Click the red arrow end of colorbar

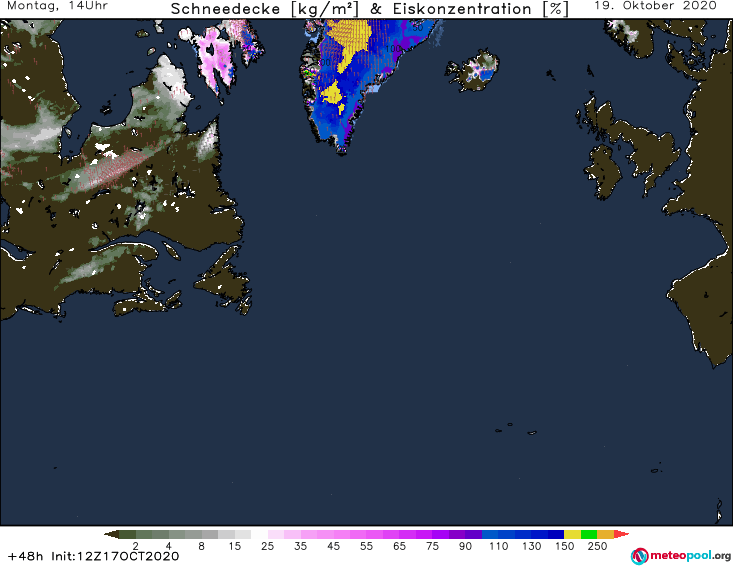coord(621,534)
